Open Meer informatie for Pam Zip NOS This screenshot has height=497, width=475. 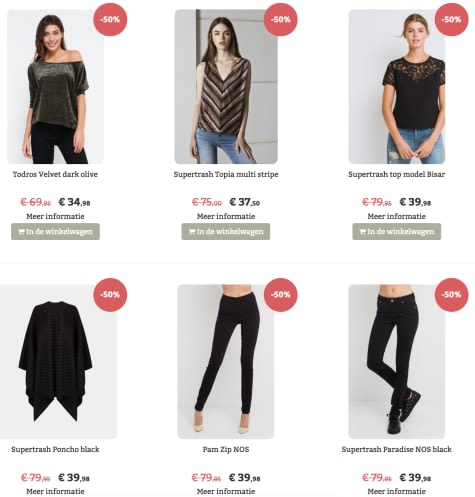(x=226, y=491)
